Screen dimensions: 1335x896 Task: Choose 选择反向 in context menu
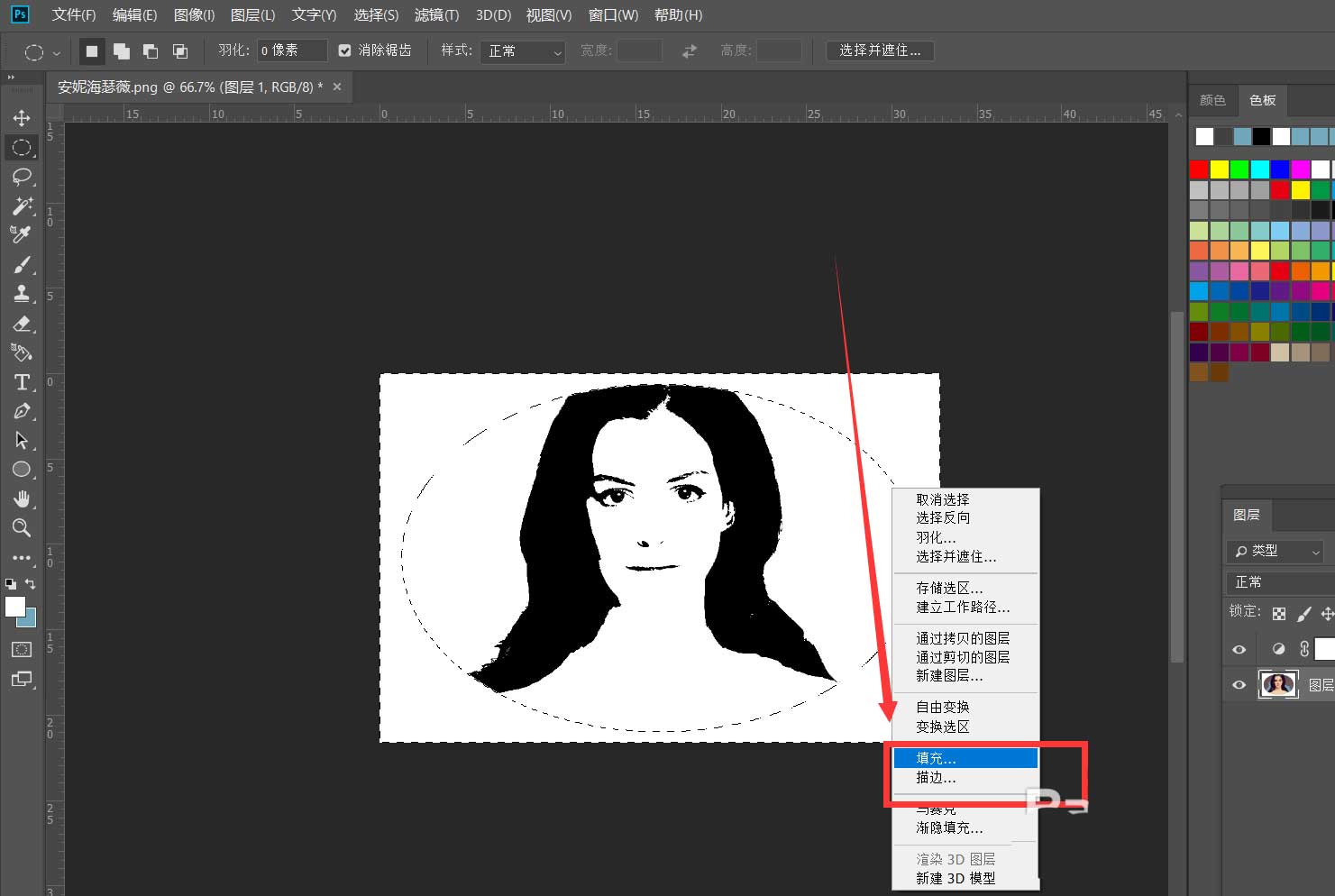pos(965,517)
